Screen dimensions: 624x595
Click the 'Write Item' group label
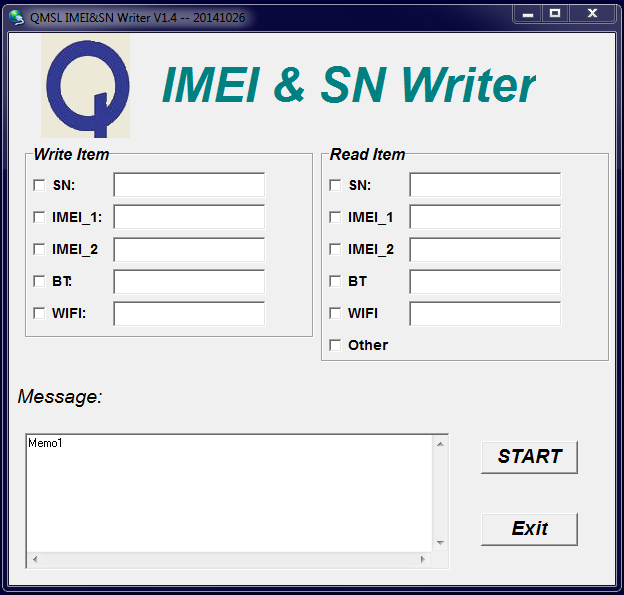pyautogui.click(x=71, y=154)
